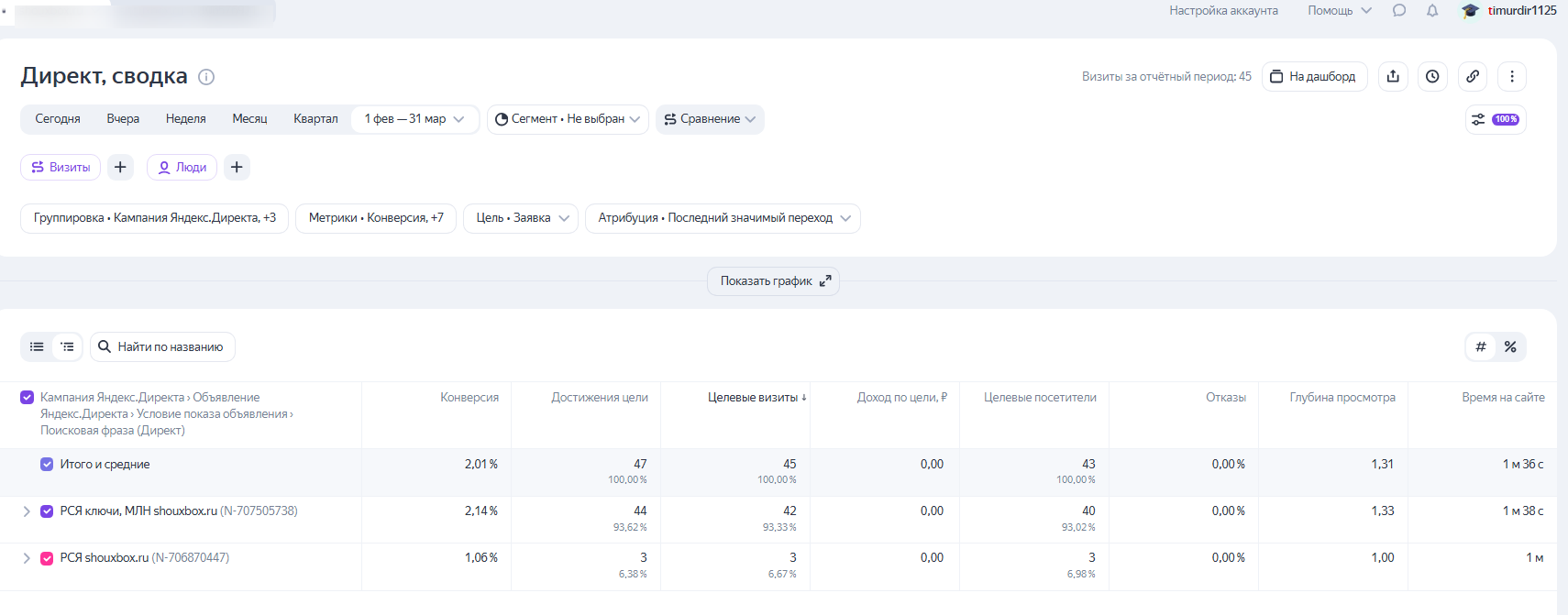Copy report link via chain icon
The width and height of the screenshot is (1568, 615).
pos(1473,77)
